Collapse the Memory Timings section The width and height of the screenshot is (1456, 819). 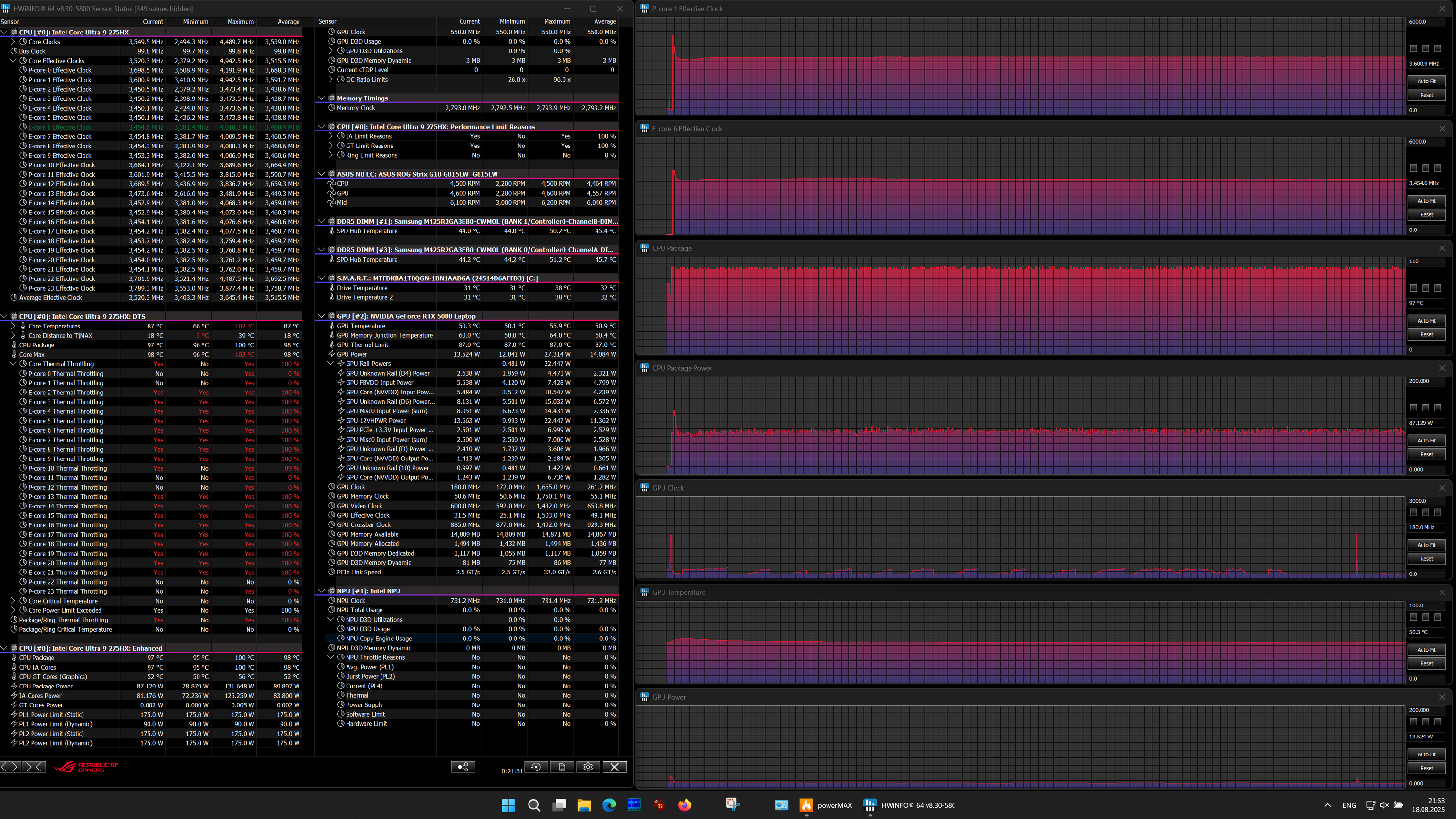(x=322, y=98)
